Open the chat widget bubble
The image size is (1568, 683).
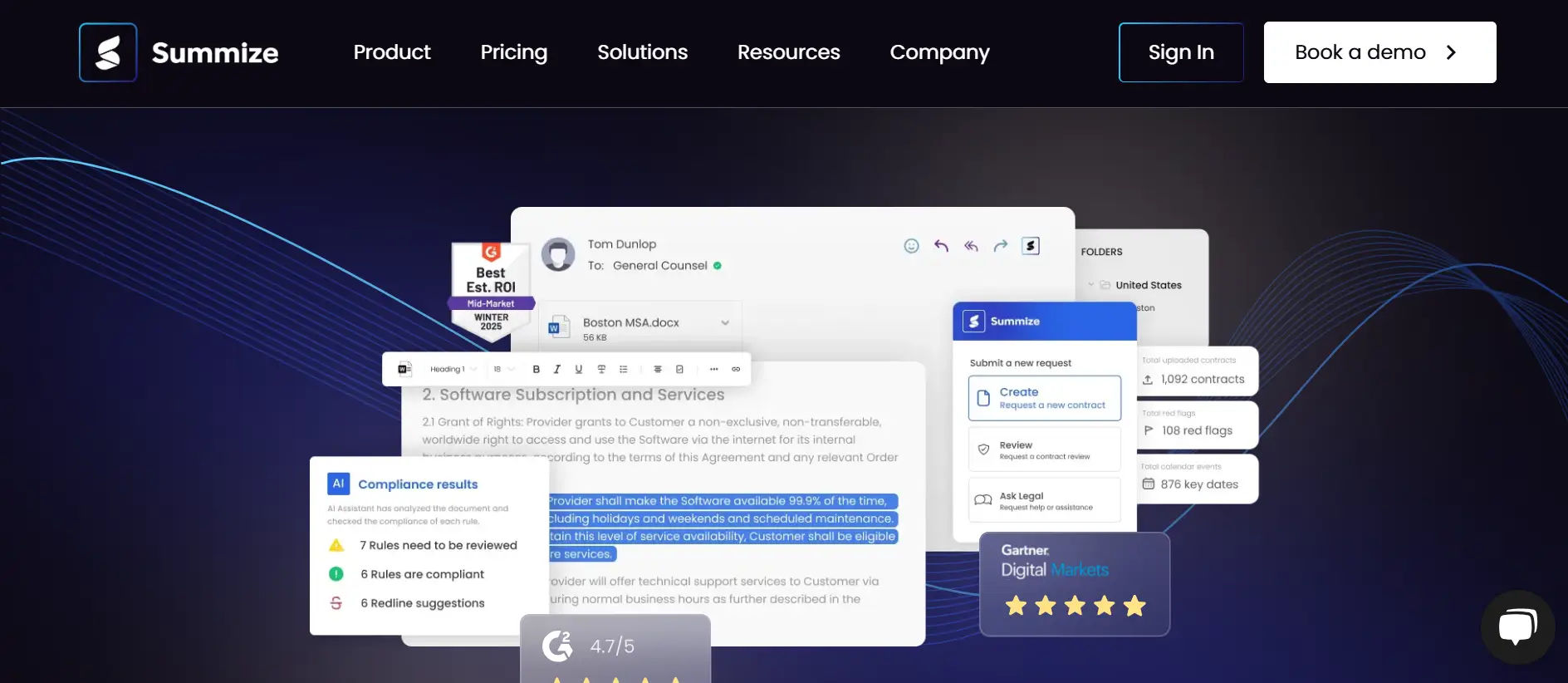pos(1518,627)
